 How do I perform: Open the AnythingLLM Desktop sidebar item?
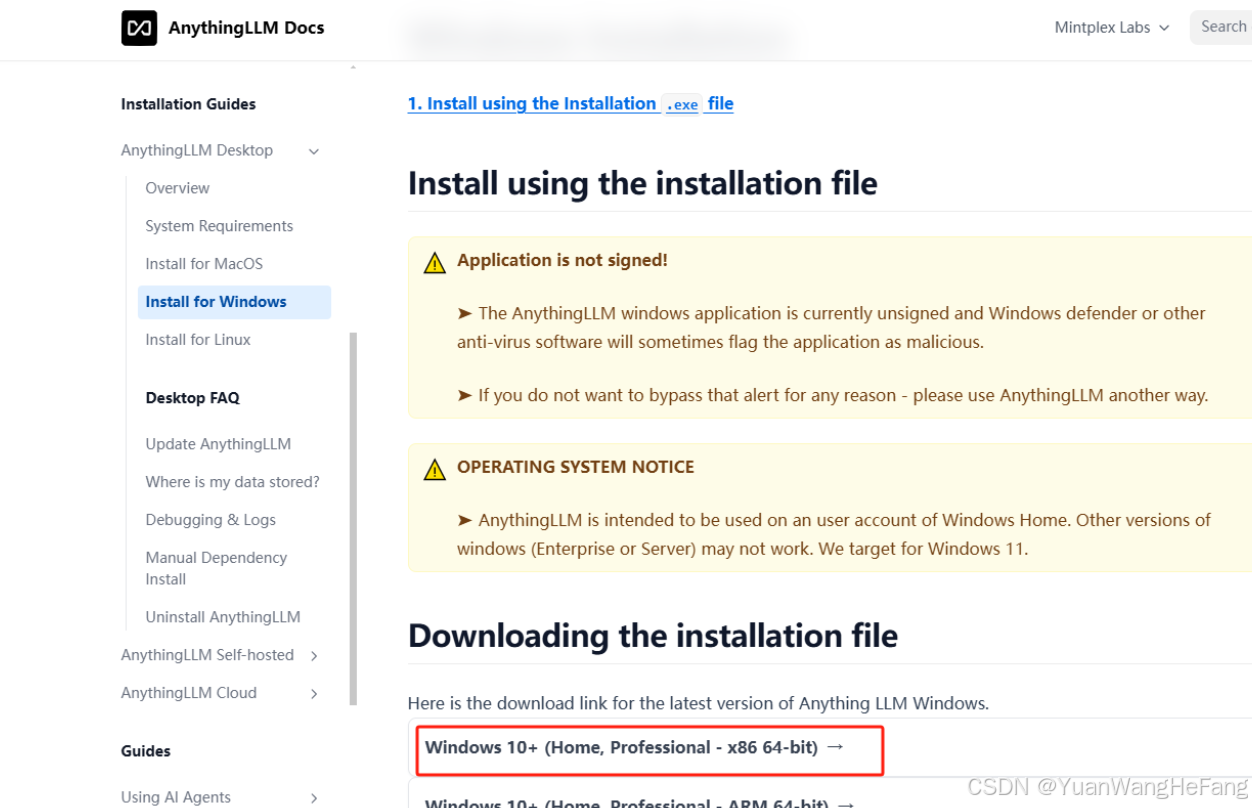[x=197, y=150]
